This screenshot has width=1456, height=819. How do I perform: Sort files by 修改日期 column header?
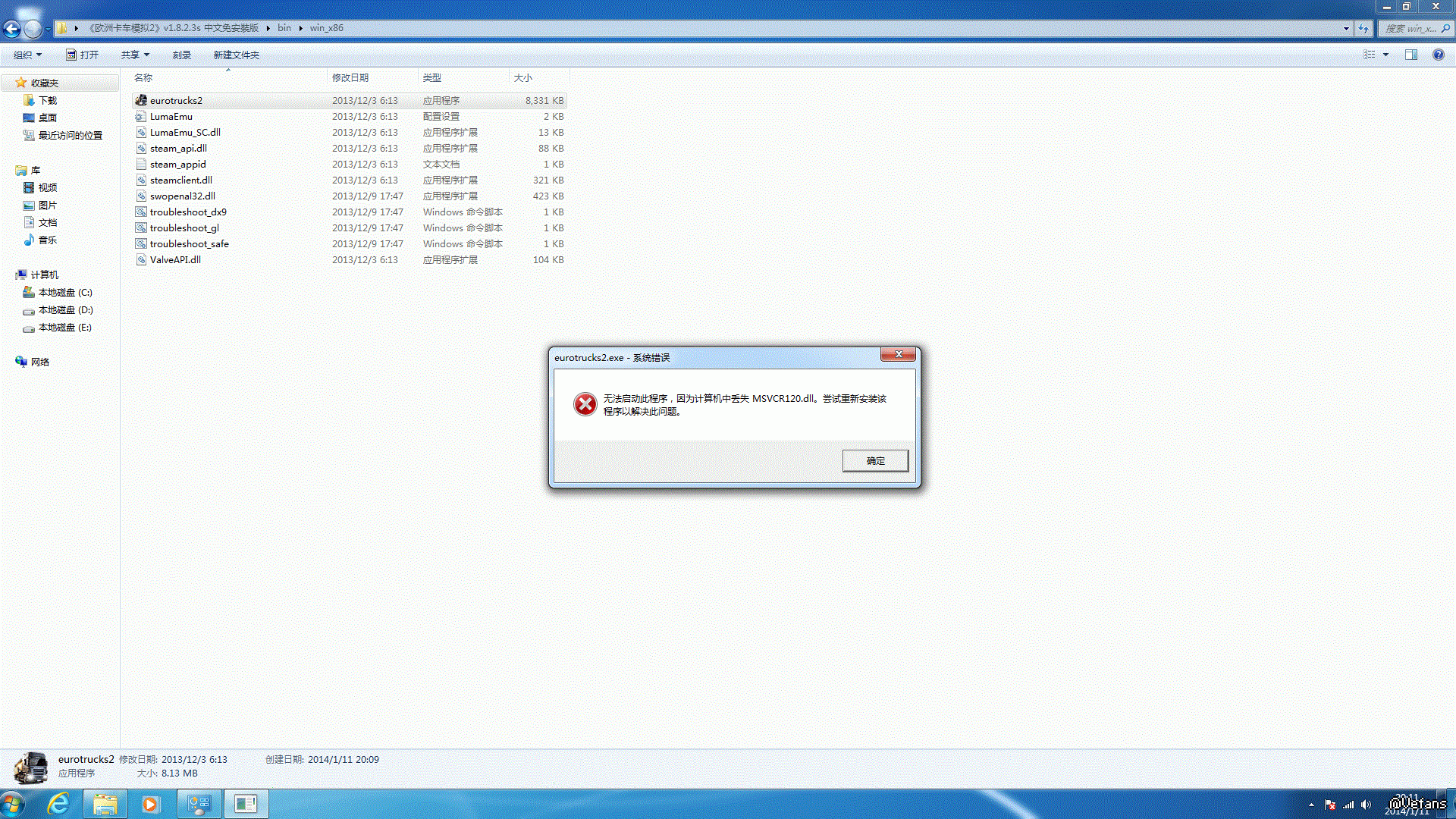point(350,77)
